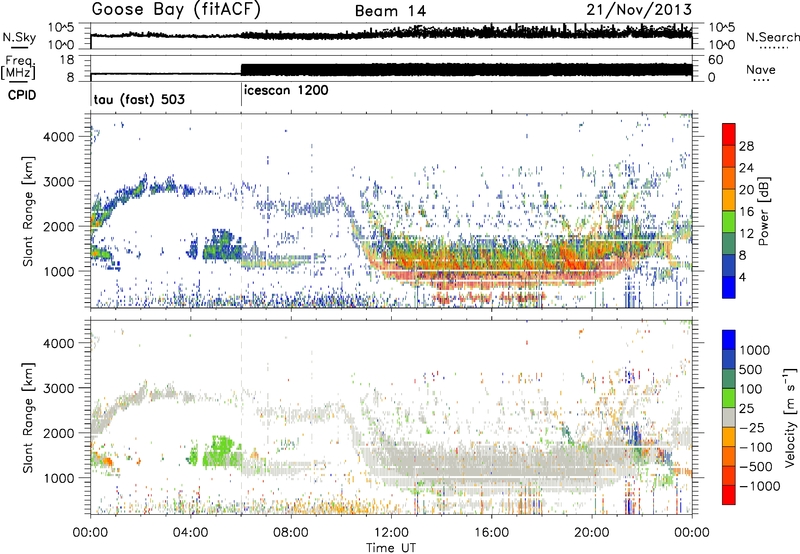
Task: Click the solid line sample under N.Sky
Action: [19, 47]
